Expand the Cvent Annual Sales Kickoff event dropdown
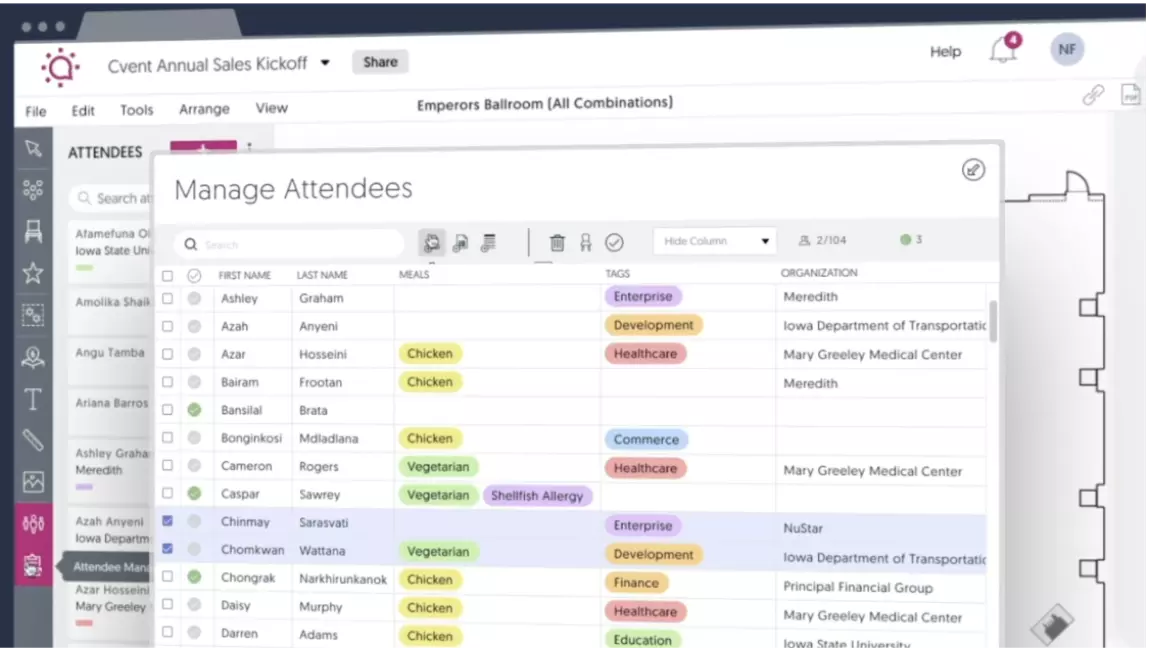 [x=324, y=62]
